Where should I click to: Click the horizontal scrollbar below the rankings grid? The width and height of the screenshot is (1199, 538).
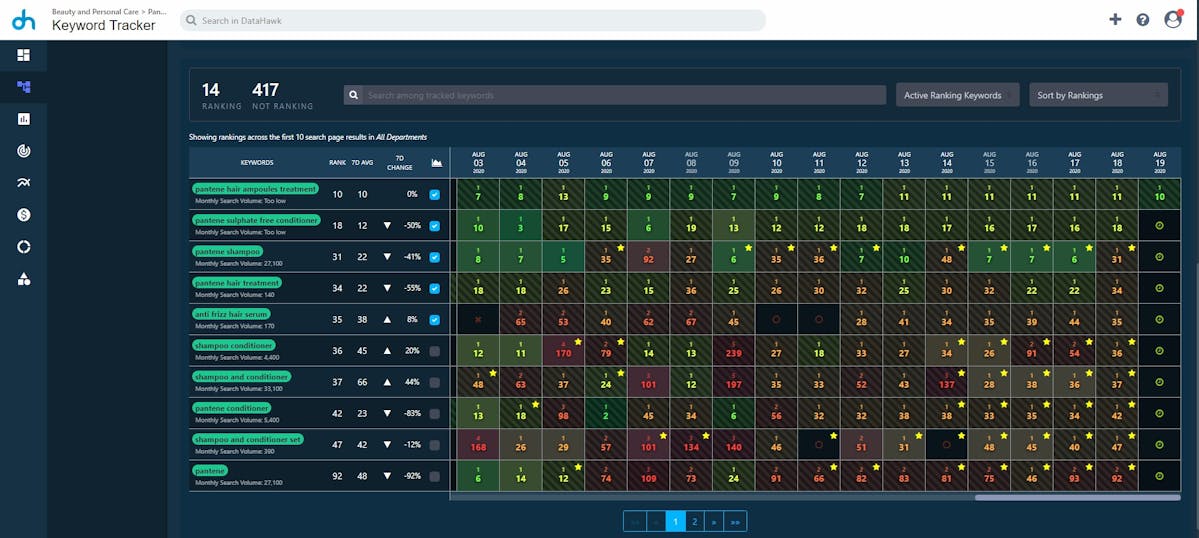1077,497
